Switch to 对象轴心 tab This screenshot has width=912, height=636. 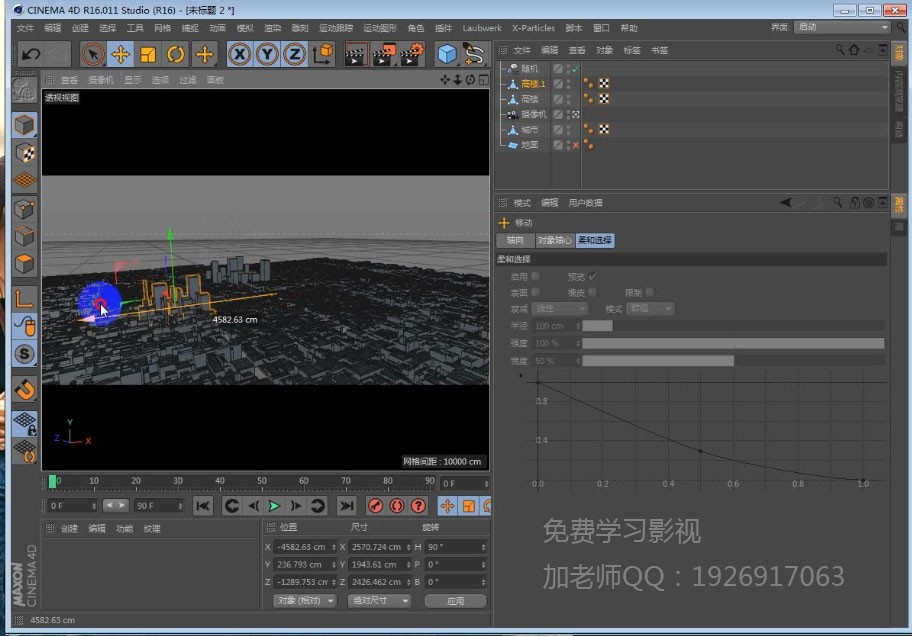click(554, 240)
